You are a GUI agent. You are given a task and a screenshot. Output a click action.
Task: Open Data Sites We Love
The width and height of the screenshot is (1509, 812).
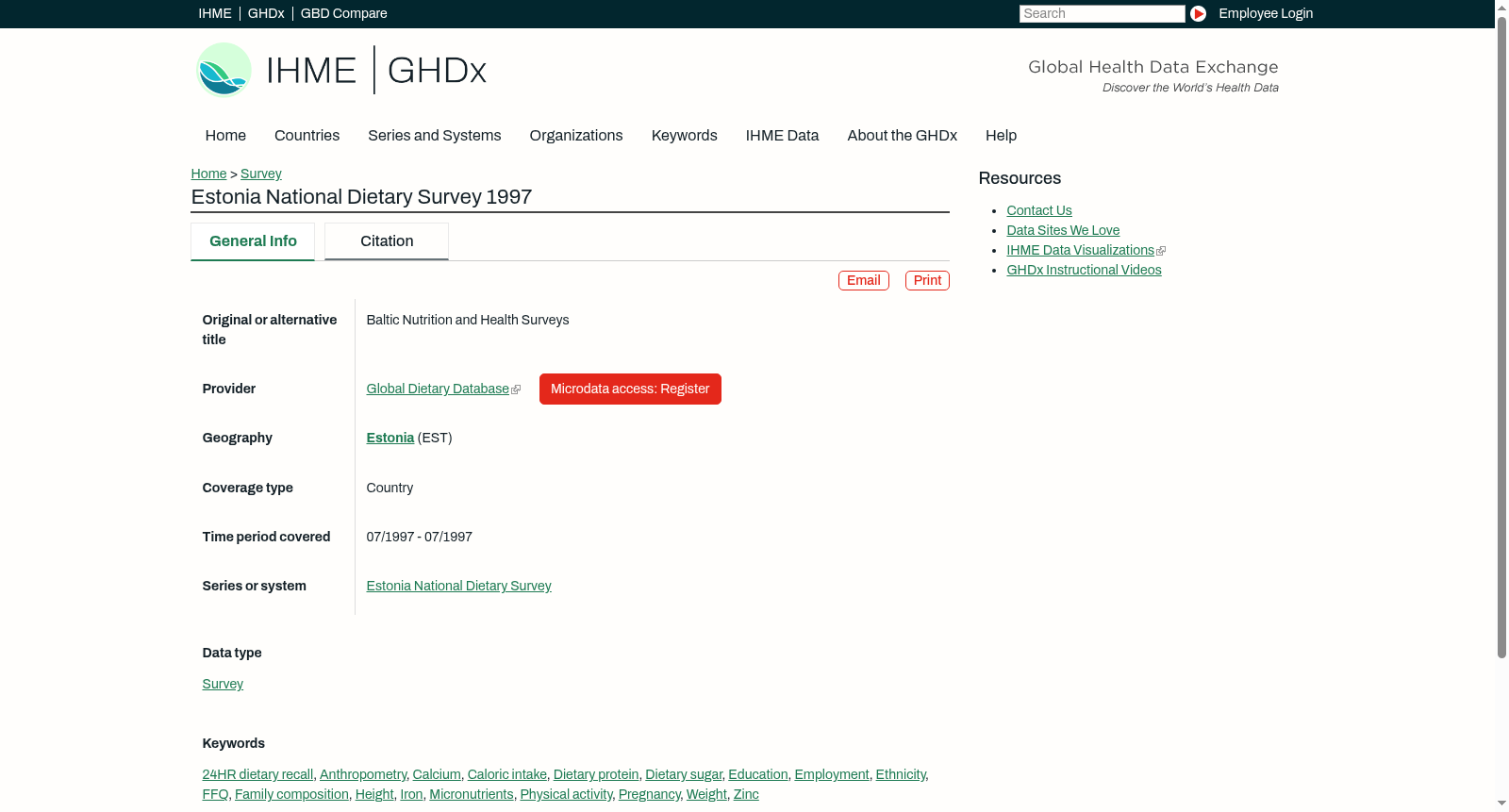tap(1063, 231)
